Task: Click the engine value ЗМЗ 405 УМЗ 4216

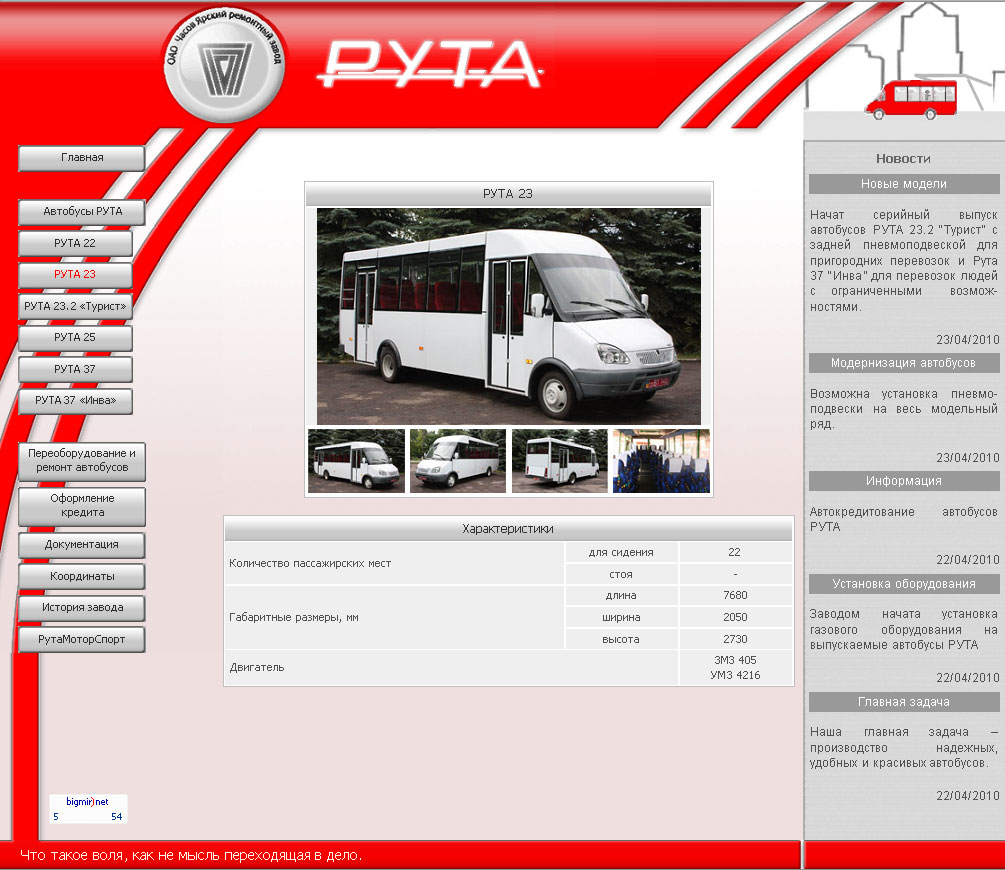Action: pos(735,667)
